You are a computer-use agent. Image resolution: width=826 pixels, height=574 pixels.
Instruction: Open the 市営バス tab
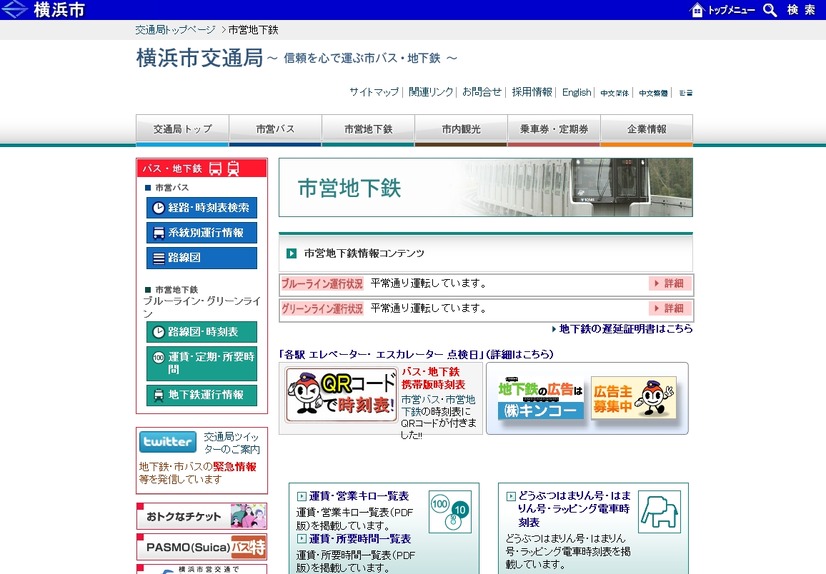click(275, 130)
